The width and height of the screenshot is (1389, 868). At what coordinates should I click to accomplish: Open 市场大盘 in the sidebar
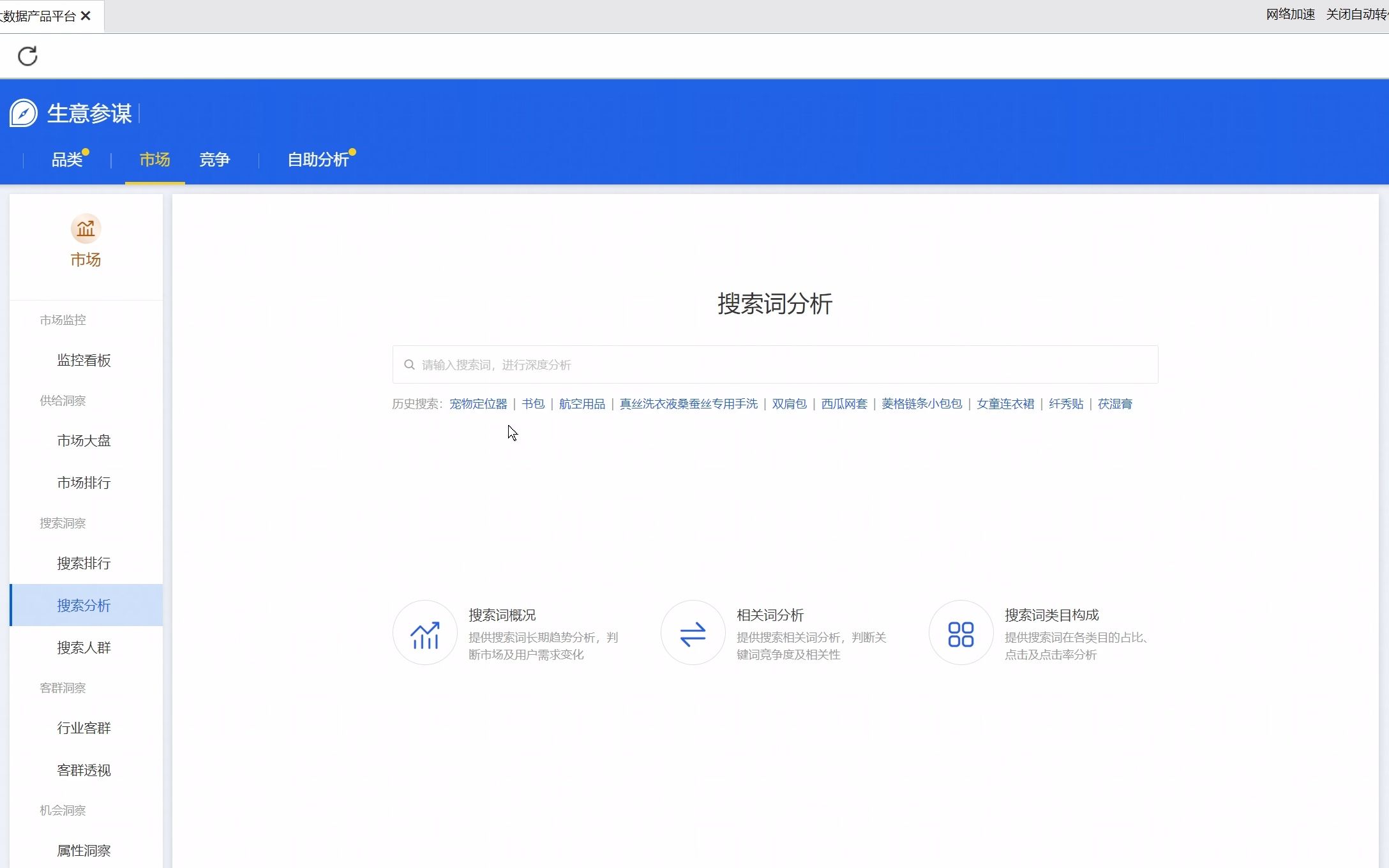tap(84, 441)
